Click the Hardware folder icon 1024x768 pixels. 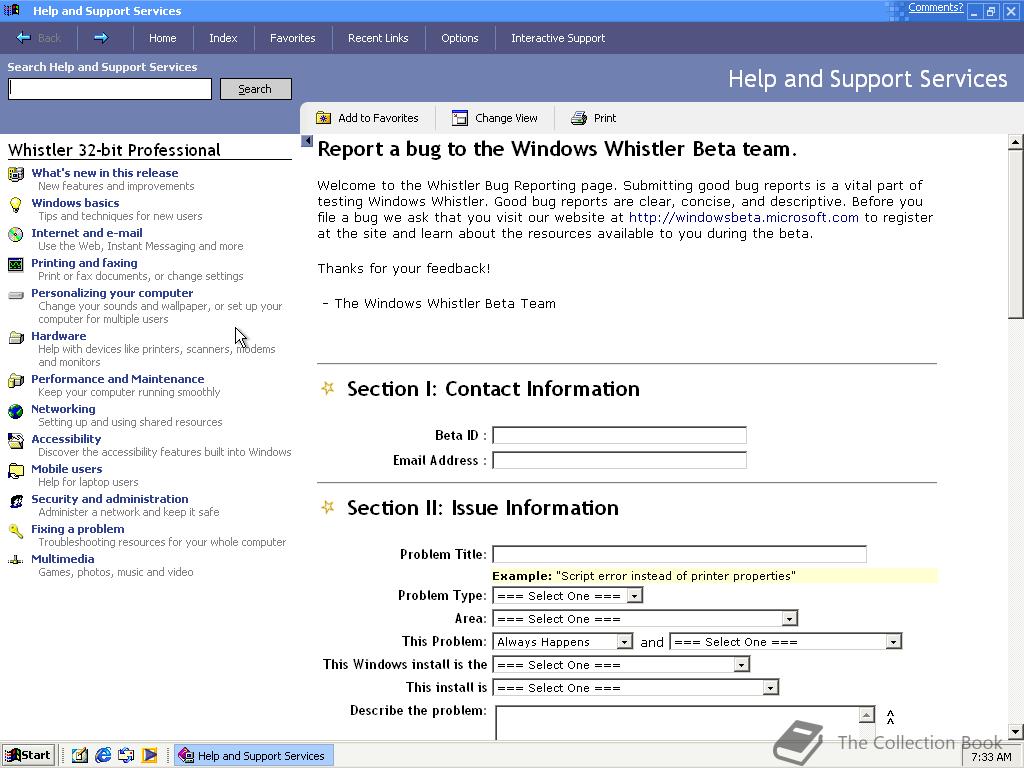tap(16, 338)
